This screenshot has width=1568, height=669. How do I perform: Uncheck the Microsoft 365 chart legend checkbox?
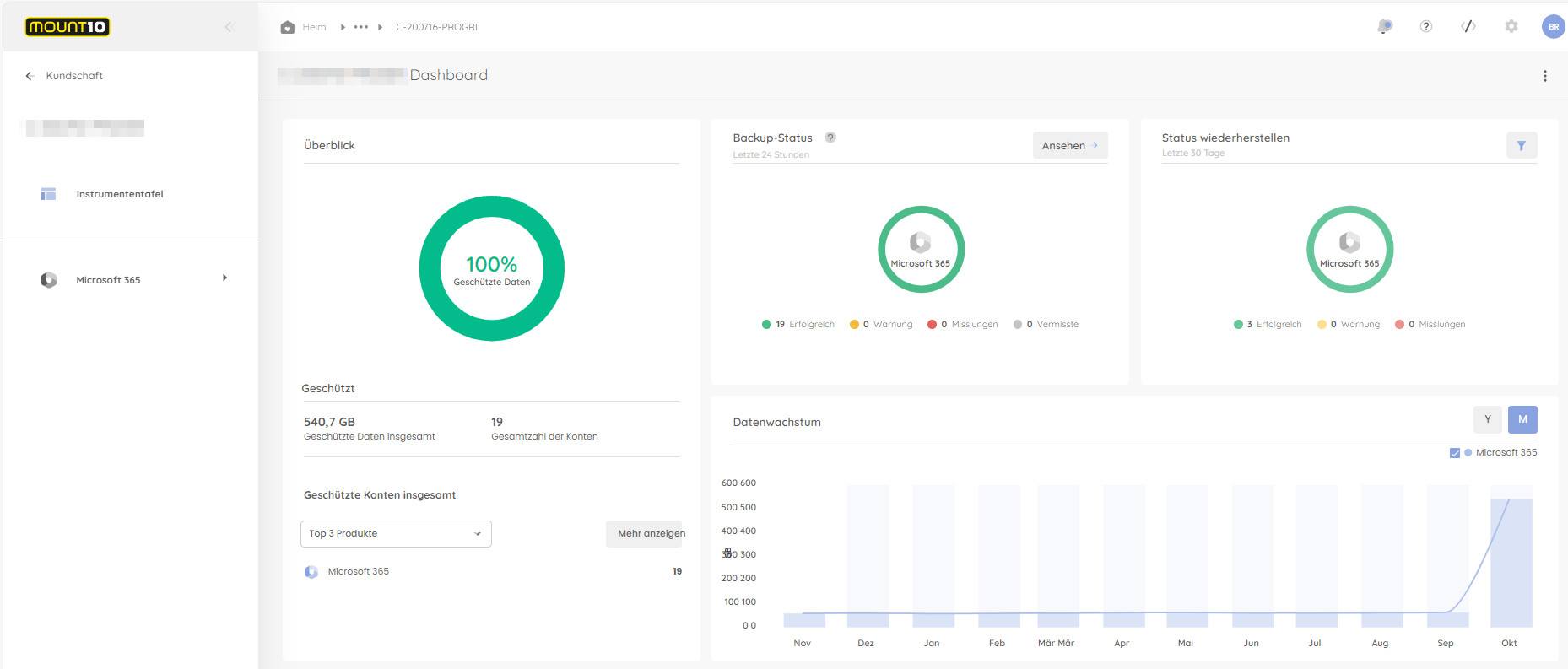click(x=1455, y=453)
